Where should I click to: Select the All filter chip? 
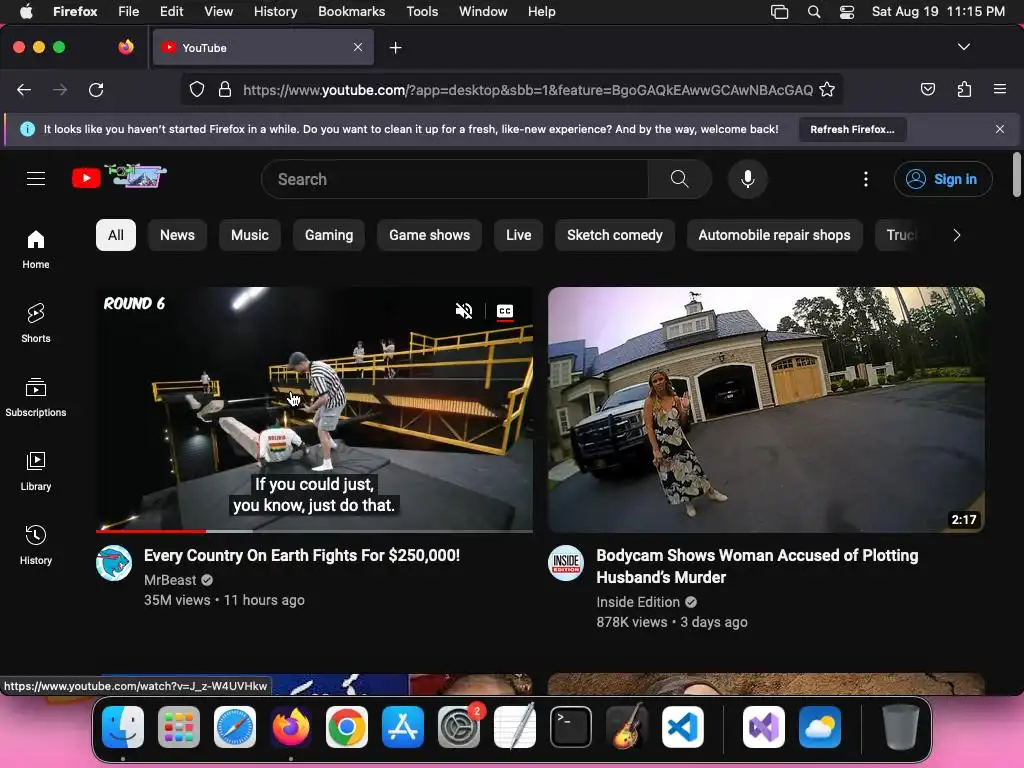116,235
